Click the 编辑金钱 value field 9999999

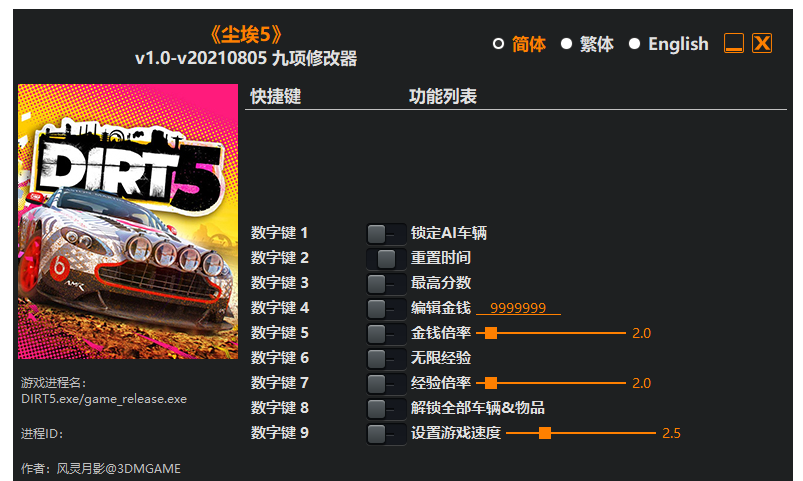click(518, 308)
